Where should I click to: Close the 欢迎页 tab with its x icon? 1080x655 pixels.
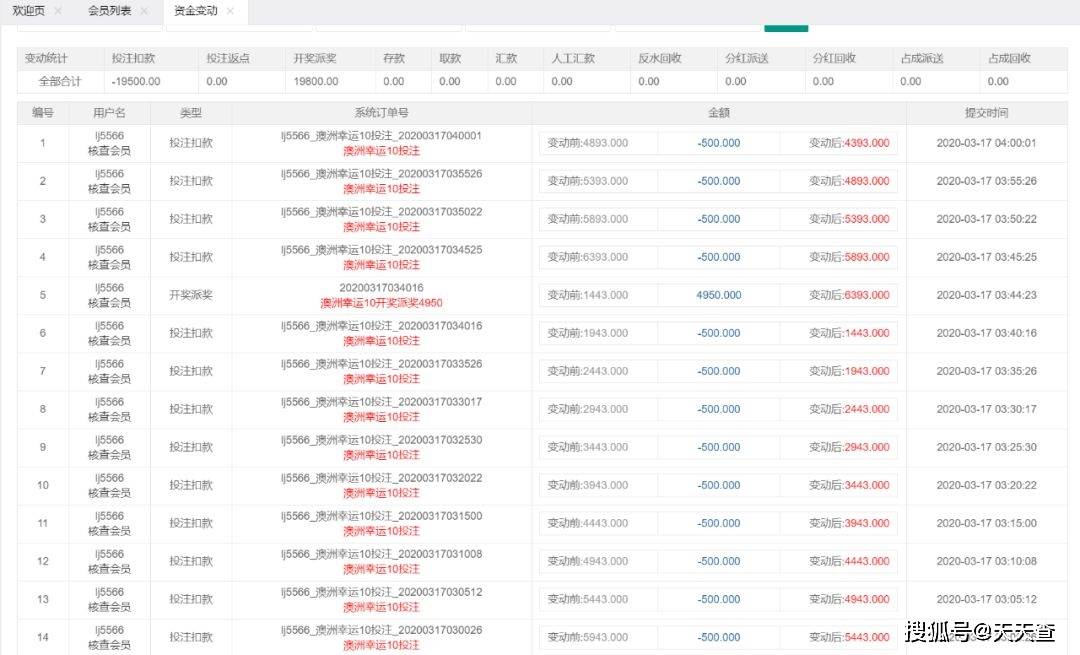click(58, 11)
